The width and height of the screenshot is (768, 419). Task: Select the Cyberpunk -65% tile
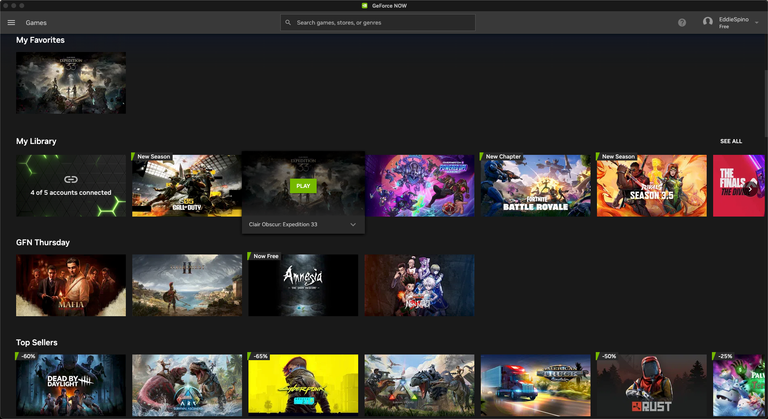point(303,385)
